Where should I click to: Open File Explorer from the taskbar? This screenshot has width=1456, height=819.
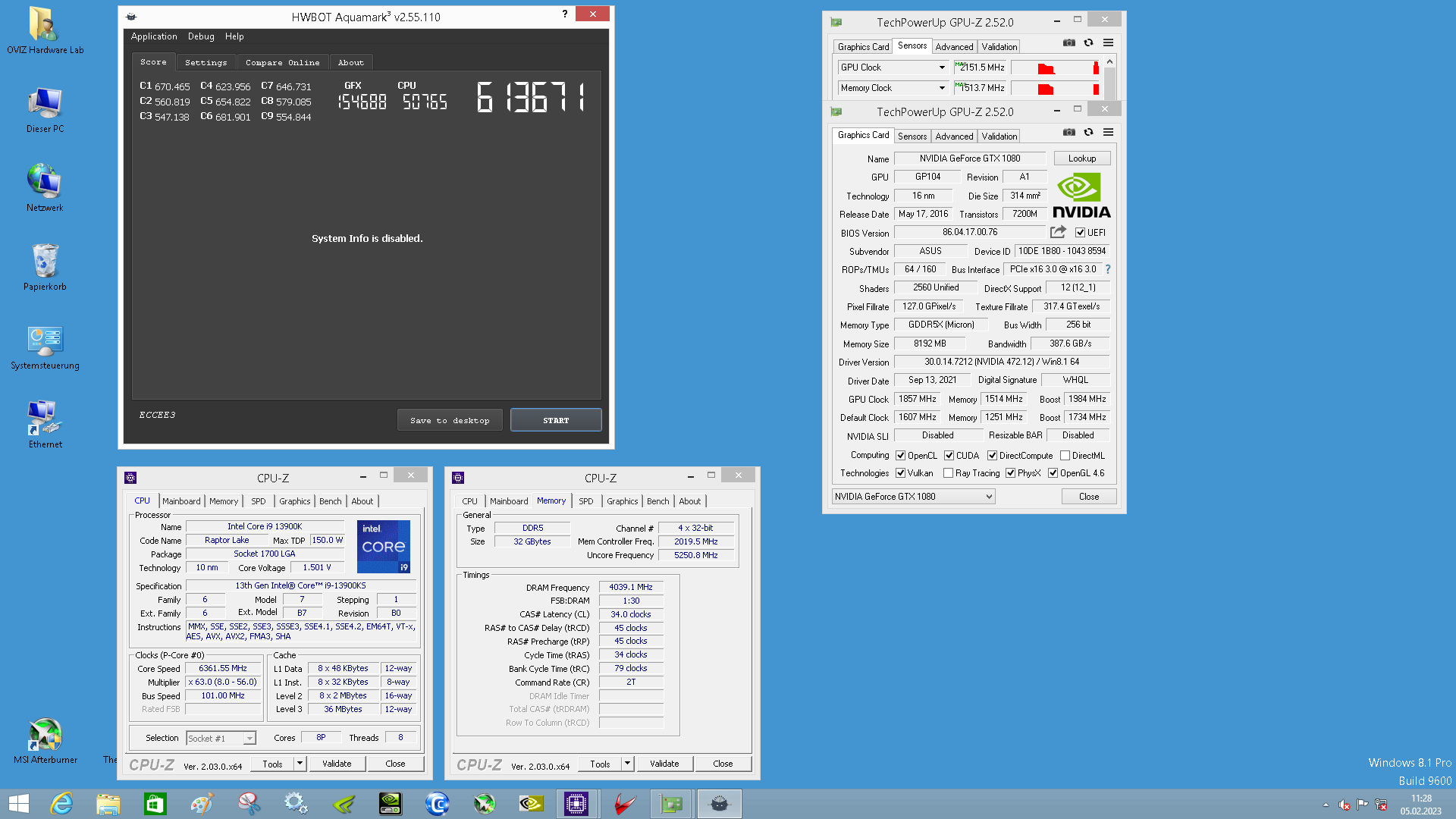108,804
